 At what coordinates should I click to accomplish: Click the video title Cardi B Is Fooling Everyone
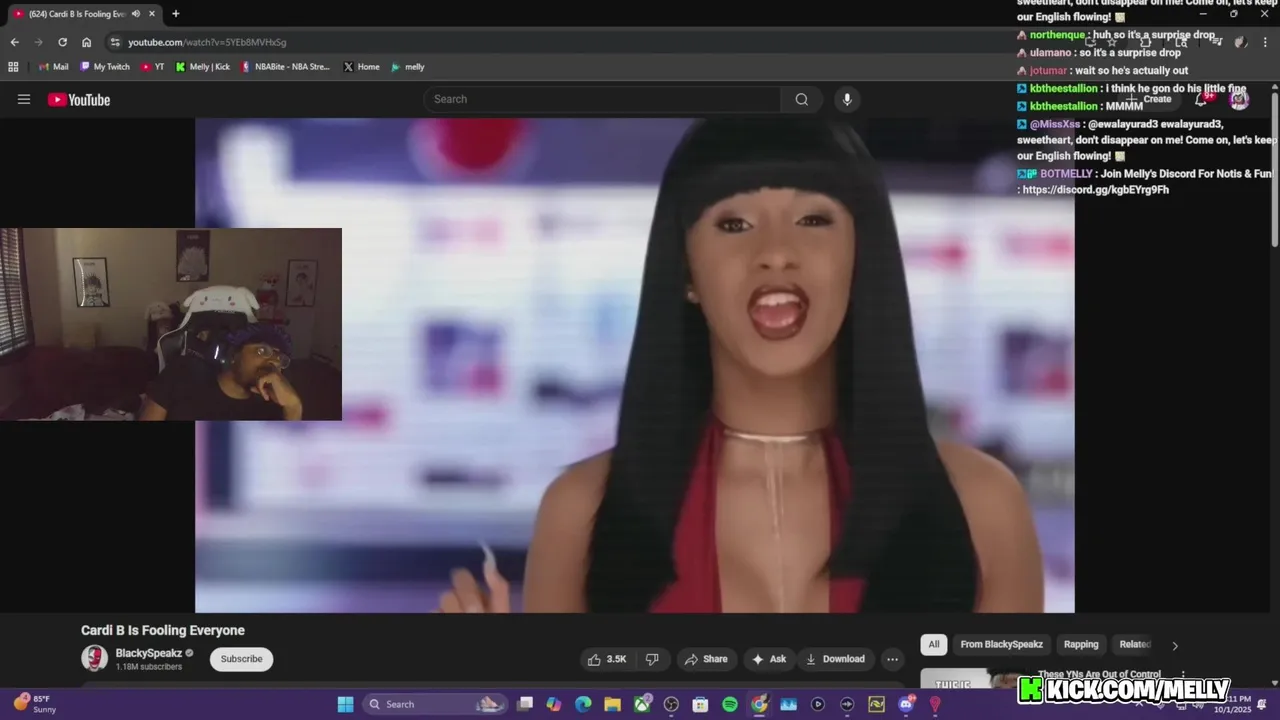pos(163,630)
